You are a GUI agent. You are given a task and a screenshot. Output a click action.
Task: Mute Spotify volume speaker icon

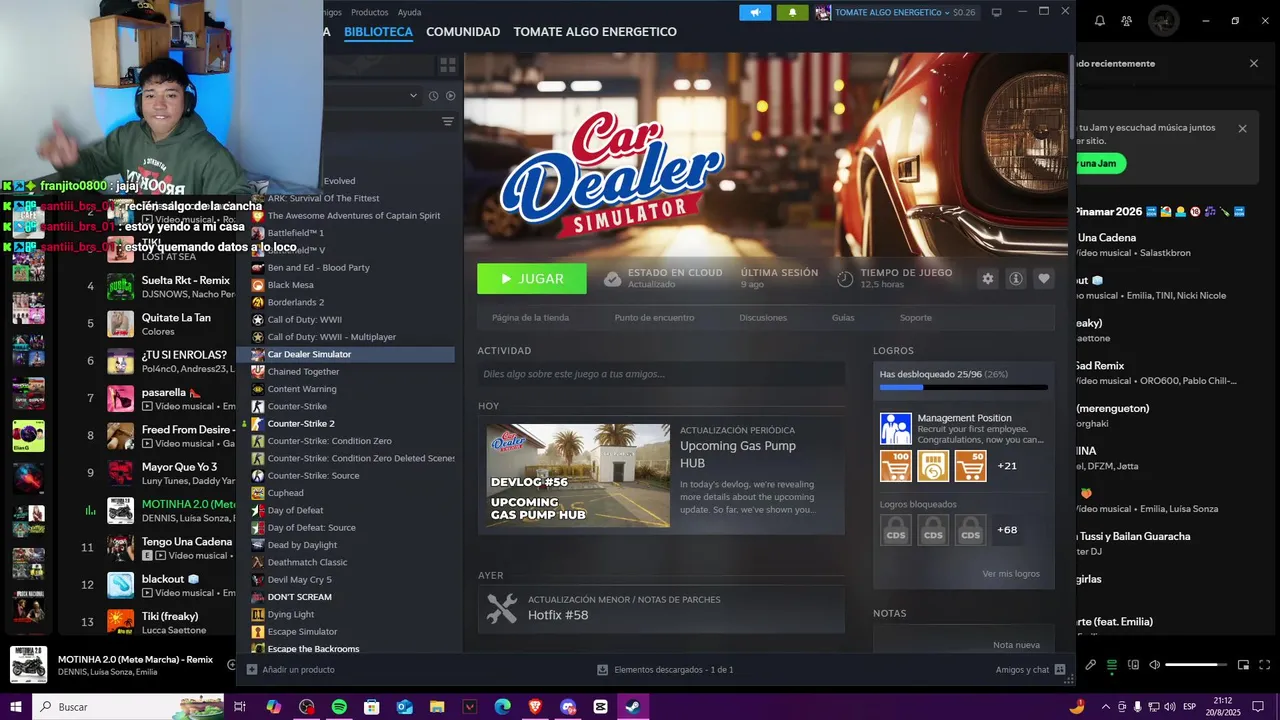[x=1154, y=665]
